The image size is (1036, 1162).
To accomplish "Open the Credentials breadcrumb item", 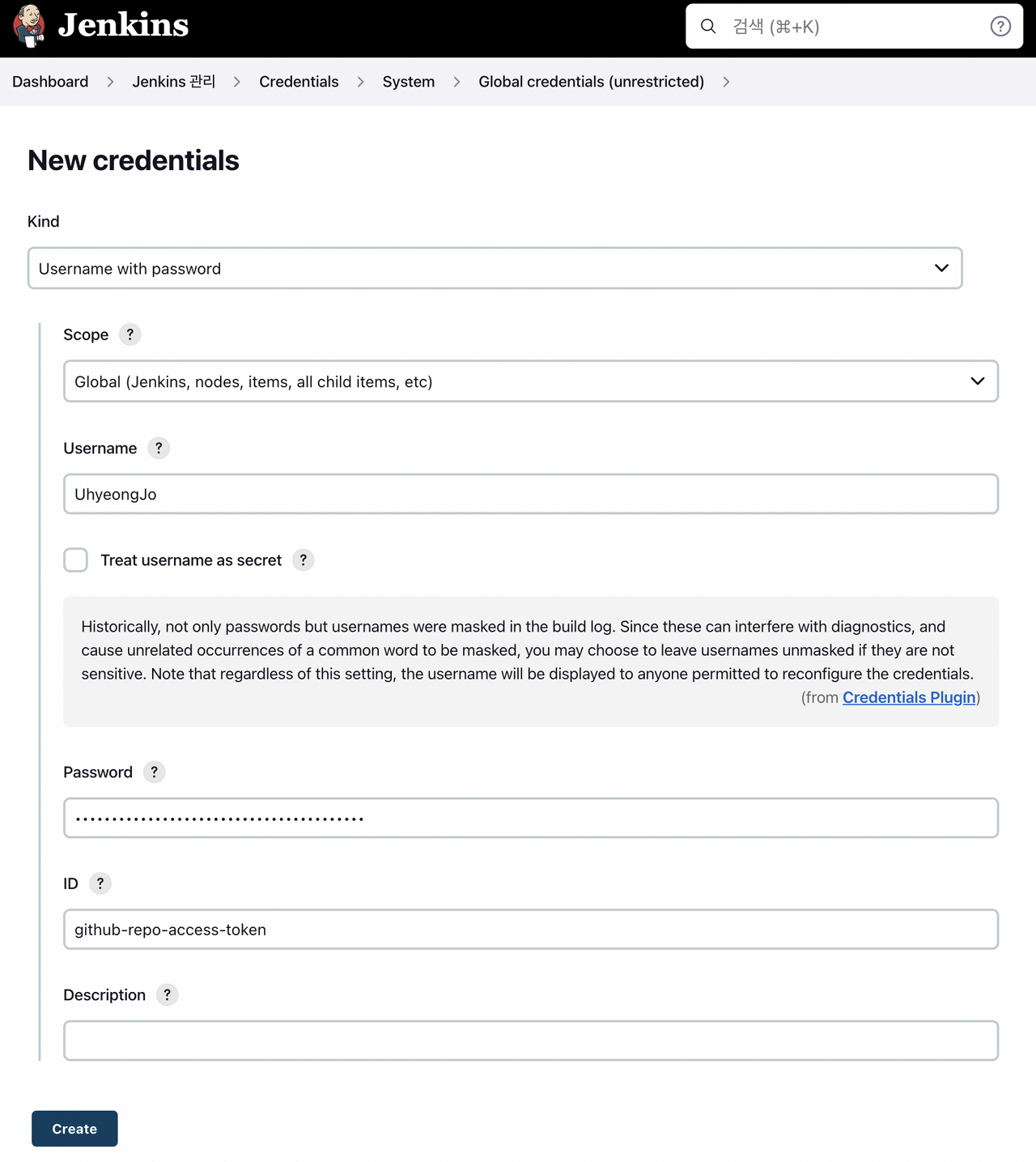I will [x=299, y=82].
